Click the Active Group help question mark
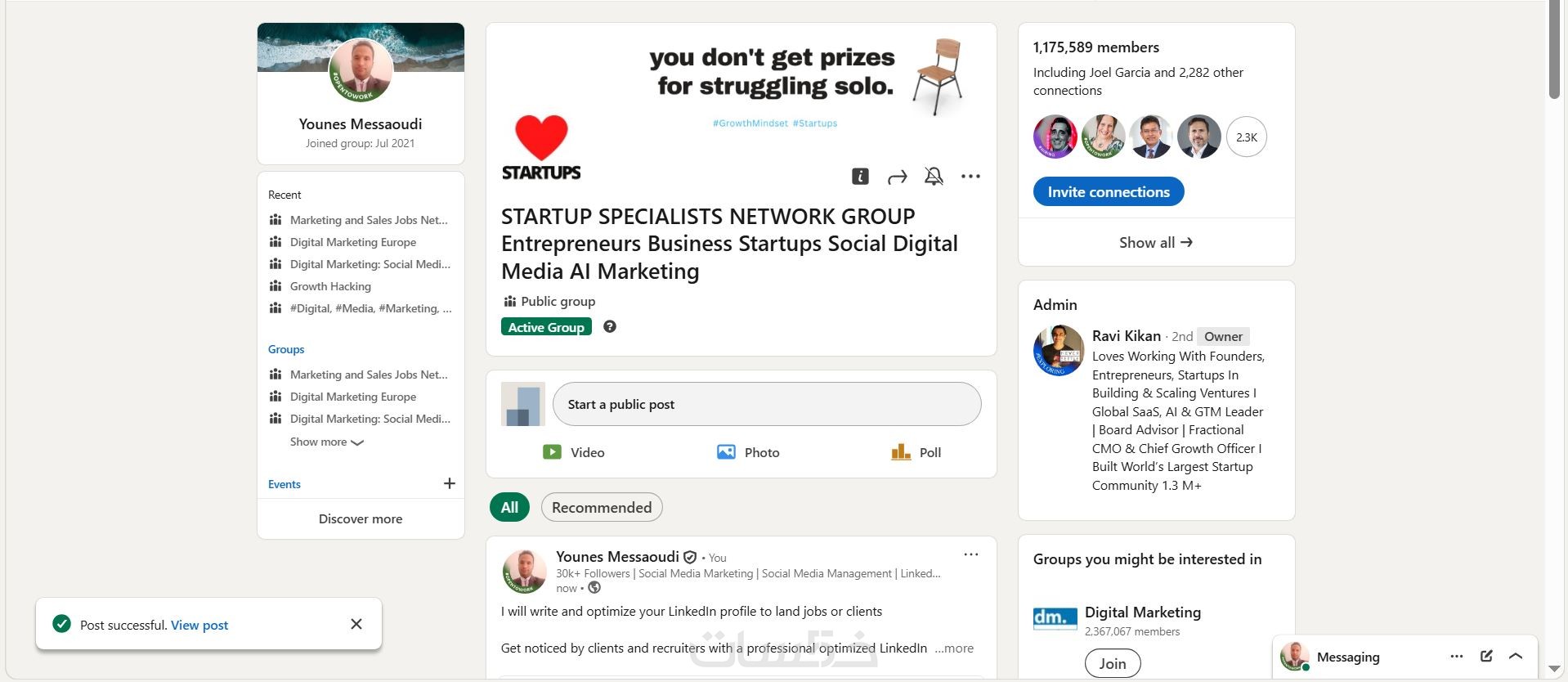 (x=610, y=327)
